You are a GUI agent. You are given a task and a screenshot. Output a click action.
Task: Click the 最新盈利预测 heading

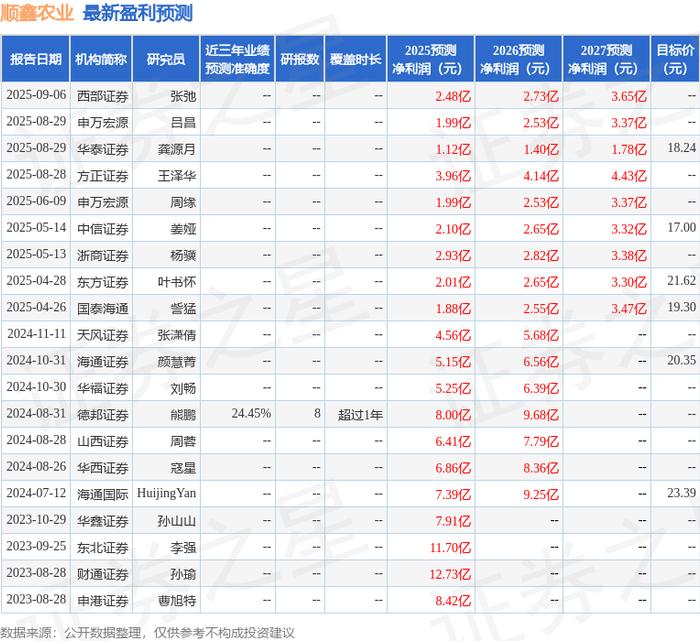pyautogui.click(x=138, y=13)
